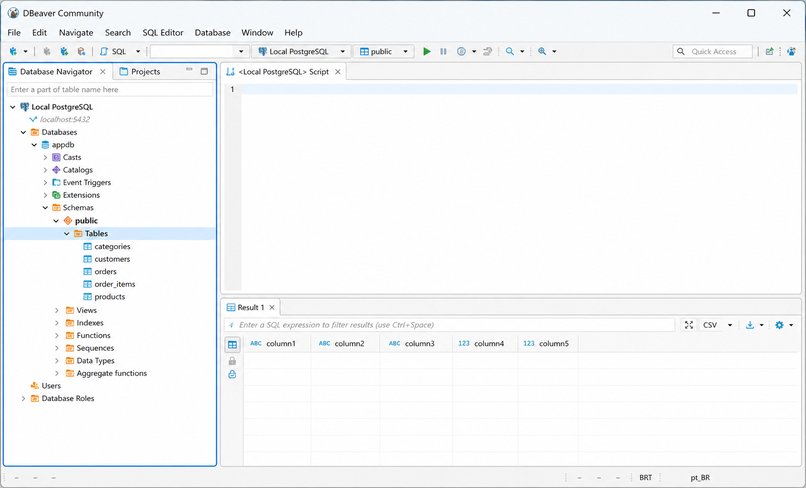Click BRT timezone in status bar
The image size is (806, 488).
tap(646, 478)
